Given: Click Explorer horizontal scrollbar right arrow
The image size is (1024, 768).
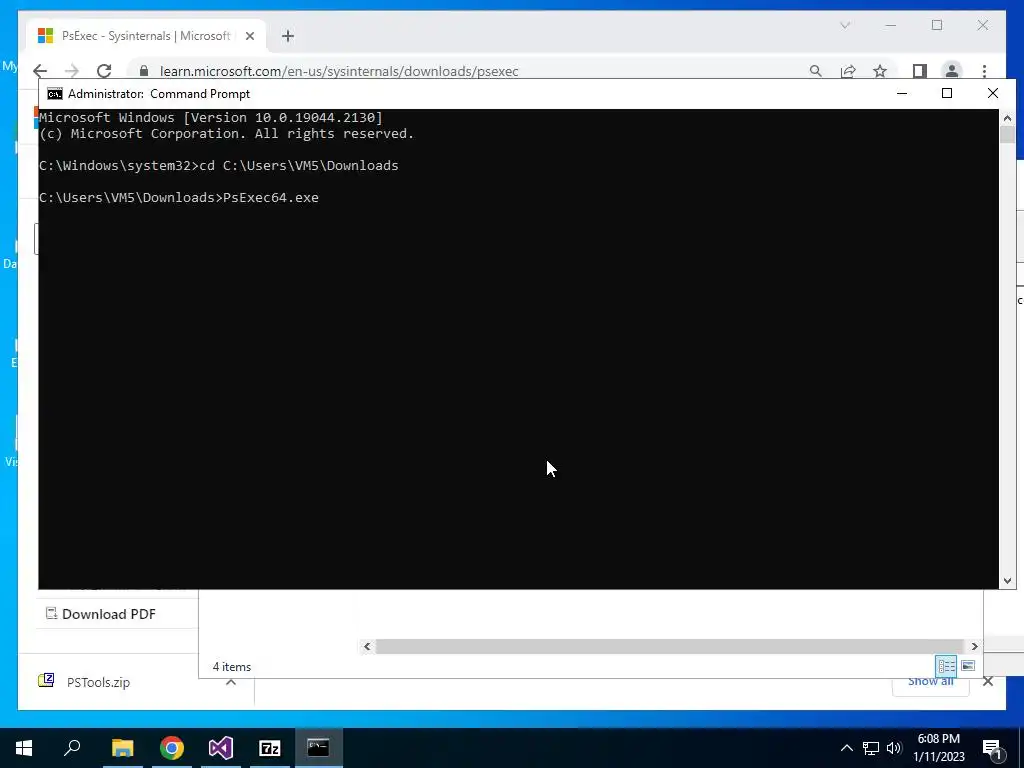Looking at the screenshot, I should click(974, 646).
